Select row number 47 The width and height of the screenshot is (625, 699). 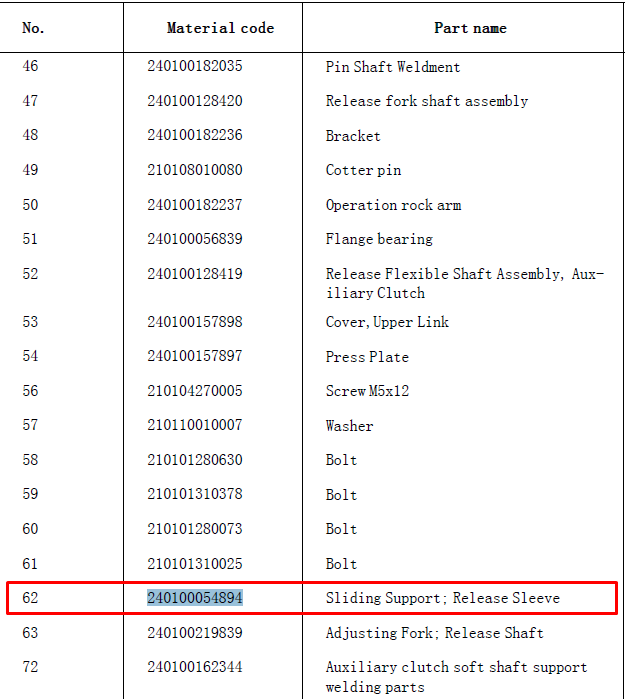(30, 101)
